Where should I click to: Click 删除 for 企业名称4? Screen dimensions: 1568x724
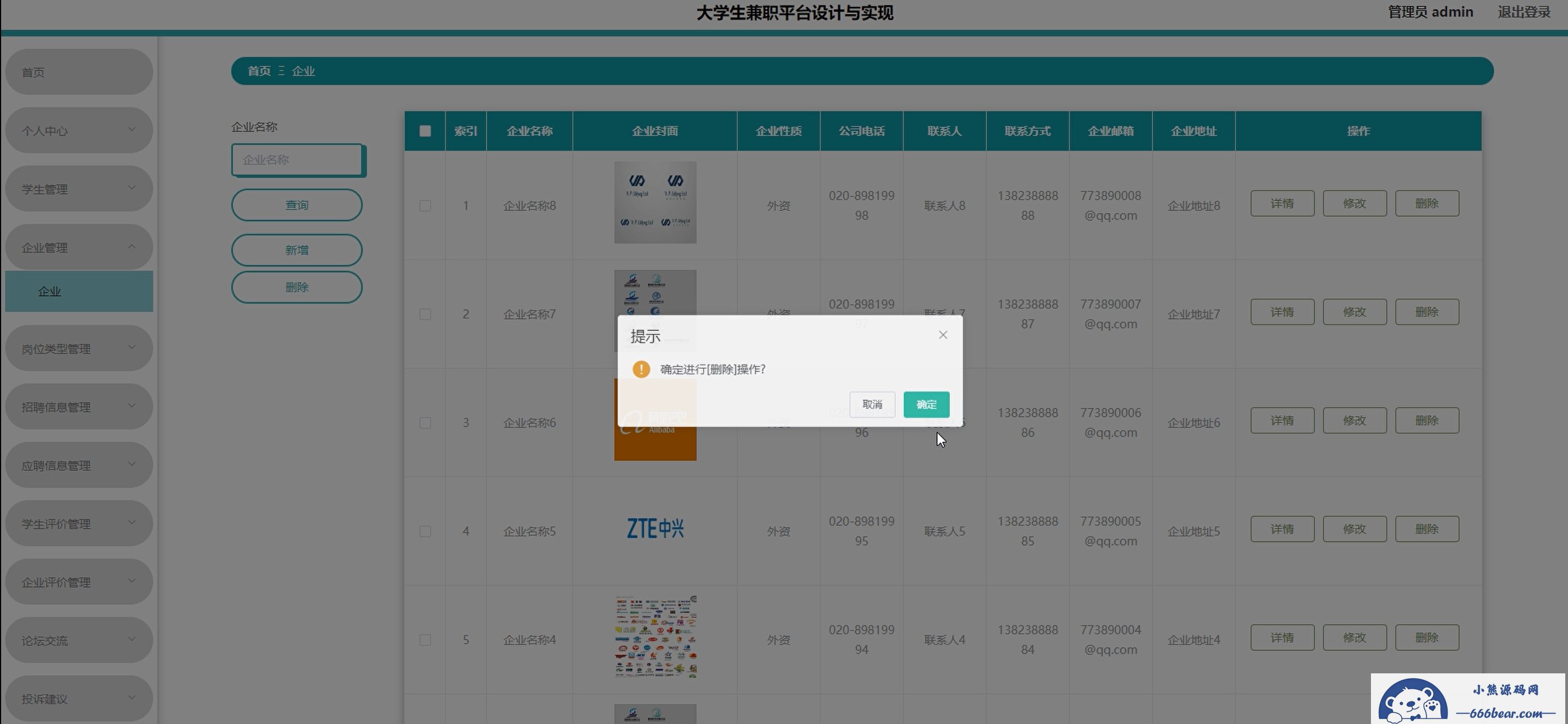pyautogui.click(x=1427, y=638)
